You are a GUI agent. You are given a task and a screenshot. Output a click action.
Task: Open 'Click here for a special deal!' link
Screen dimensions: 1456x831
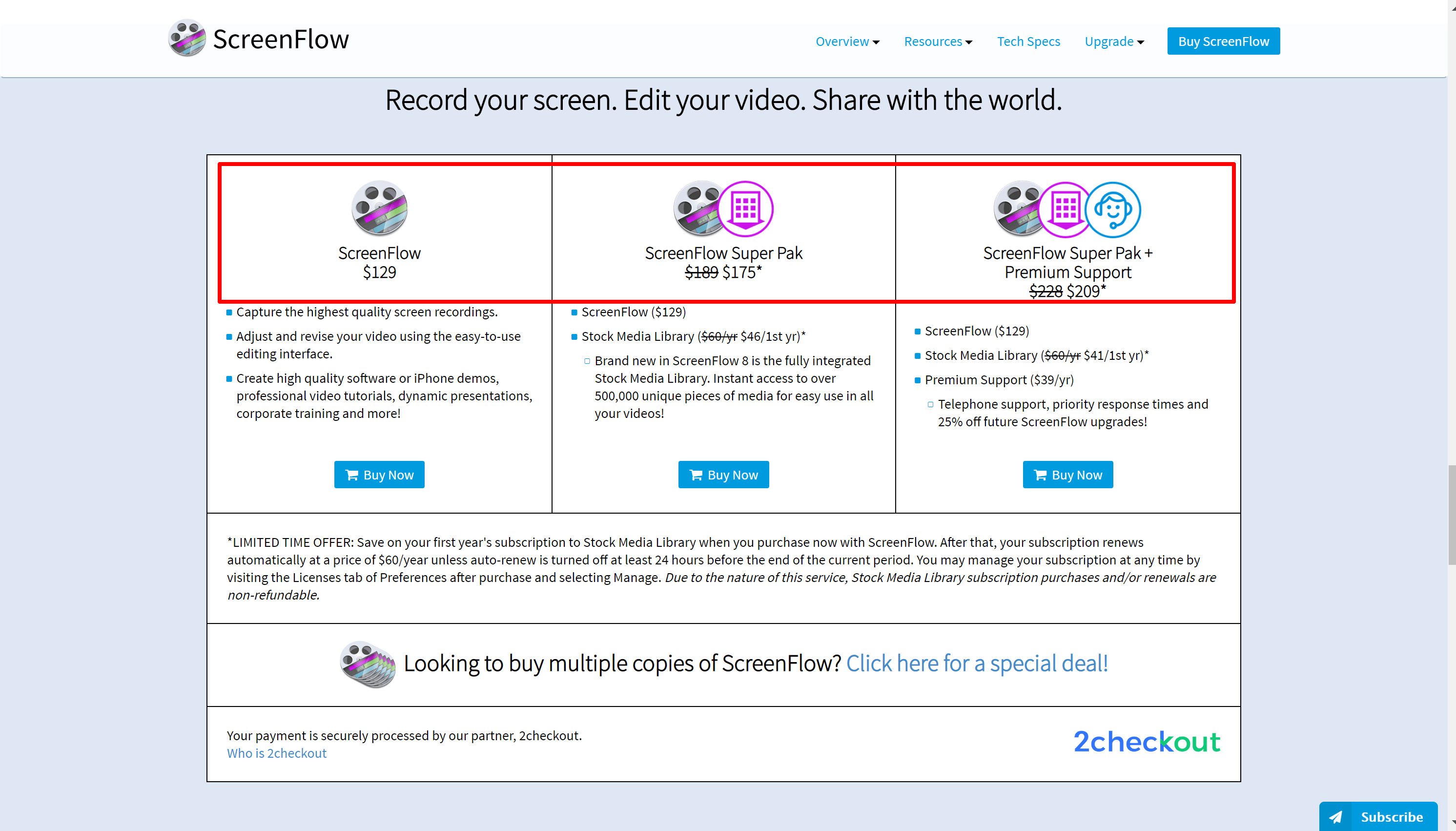coord(977,663)
